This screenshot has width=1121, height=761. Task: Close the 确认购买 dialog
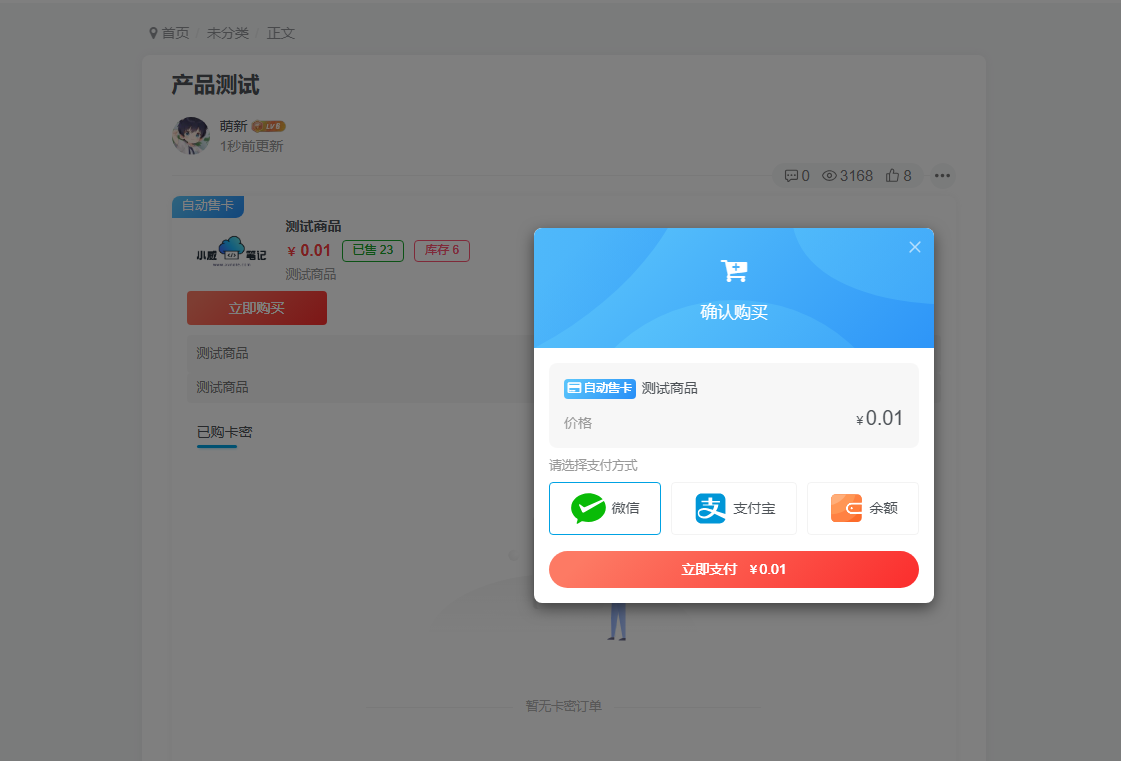click(x=914, y=247)
